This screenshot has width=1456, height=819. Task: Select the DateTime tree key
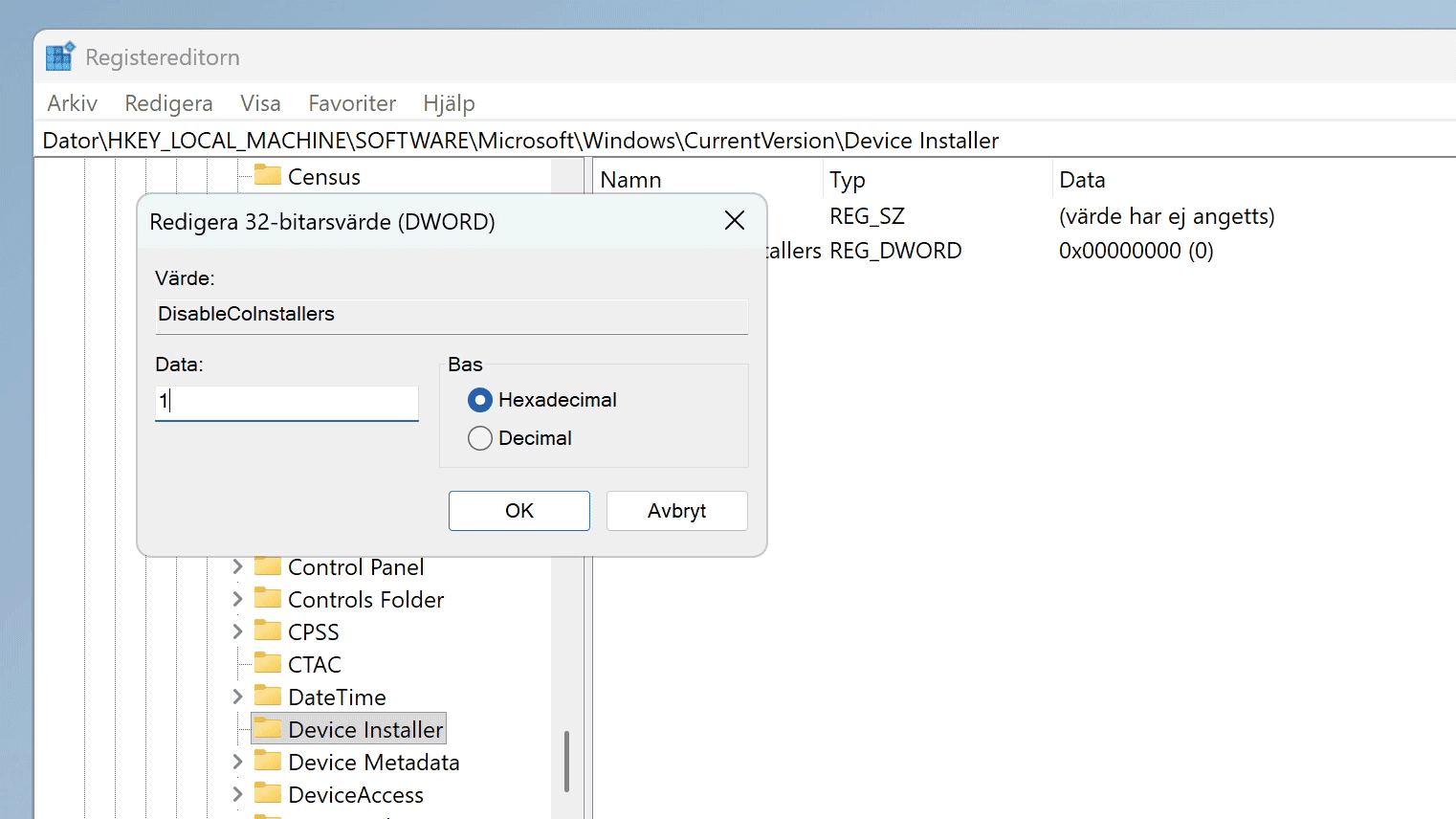(338, 697)
